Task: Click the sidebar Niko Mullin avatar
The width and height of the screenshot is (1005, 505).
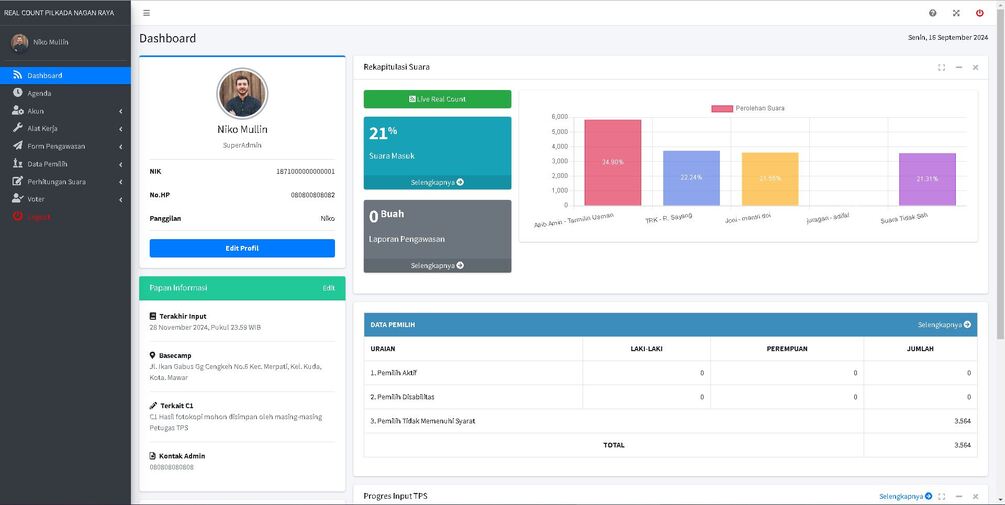Action: pos(19,43)
